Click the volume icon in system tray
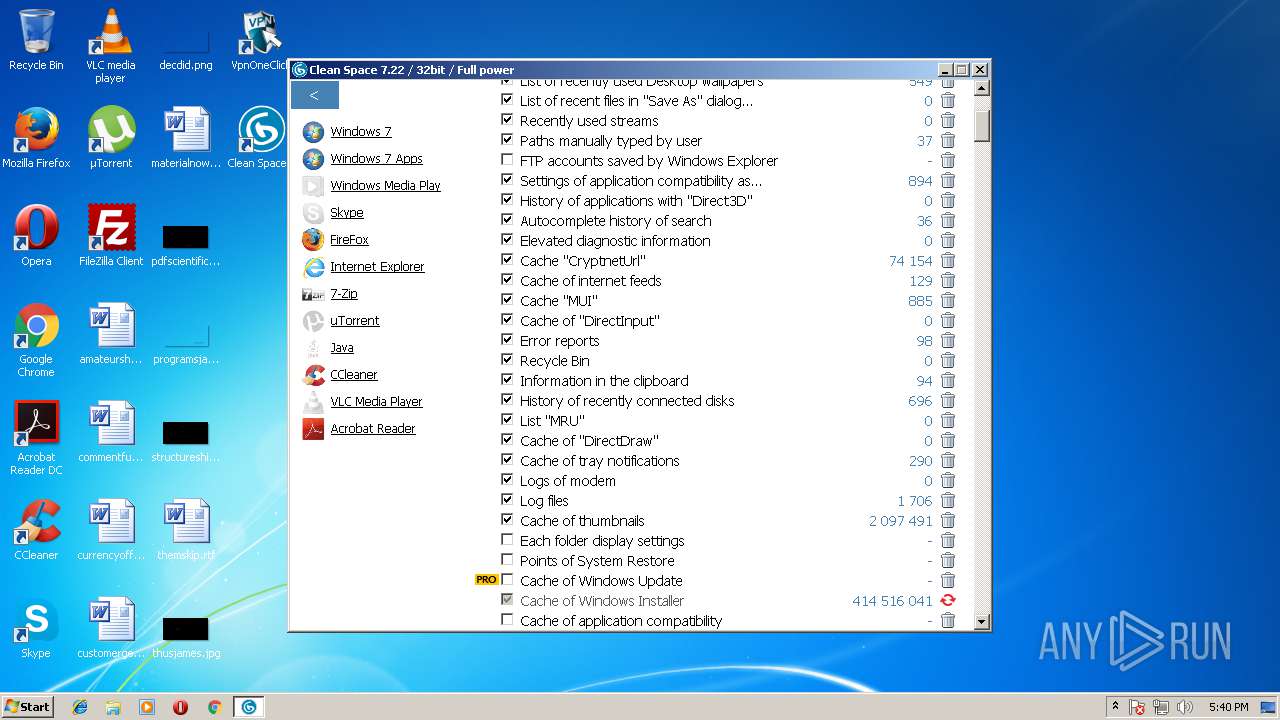The width and height of the screenshot is (1280, 720). pyautogui.click(x=1185, y=707)
